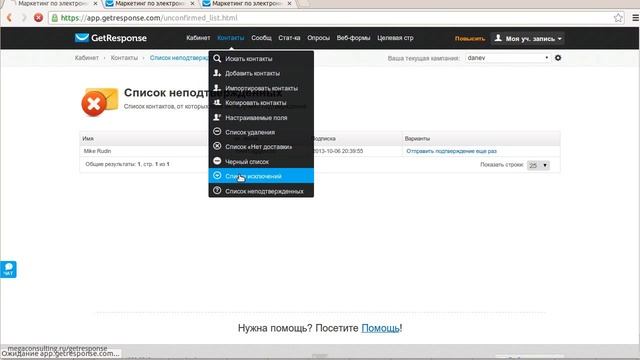
Task: Select 'Копировать контакты' menu entry
Action: click(x=261, y=103)
